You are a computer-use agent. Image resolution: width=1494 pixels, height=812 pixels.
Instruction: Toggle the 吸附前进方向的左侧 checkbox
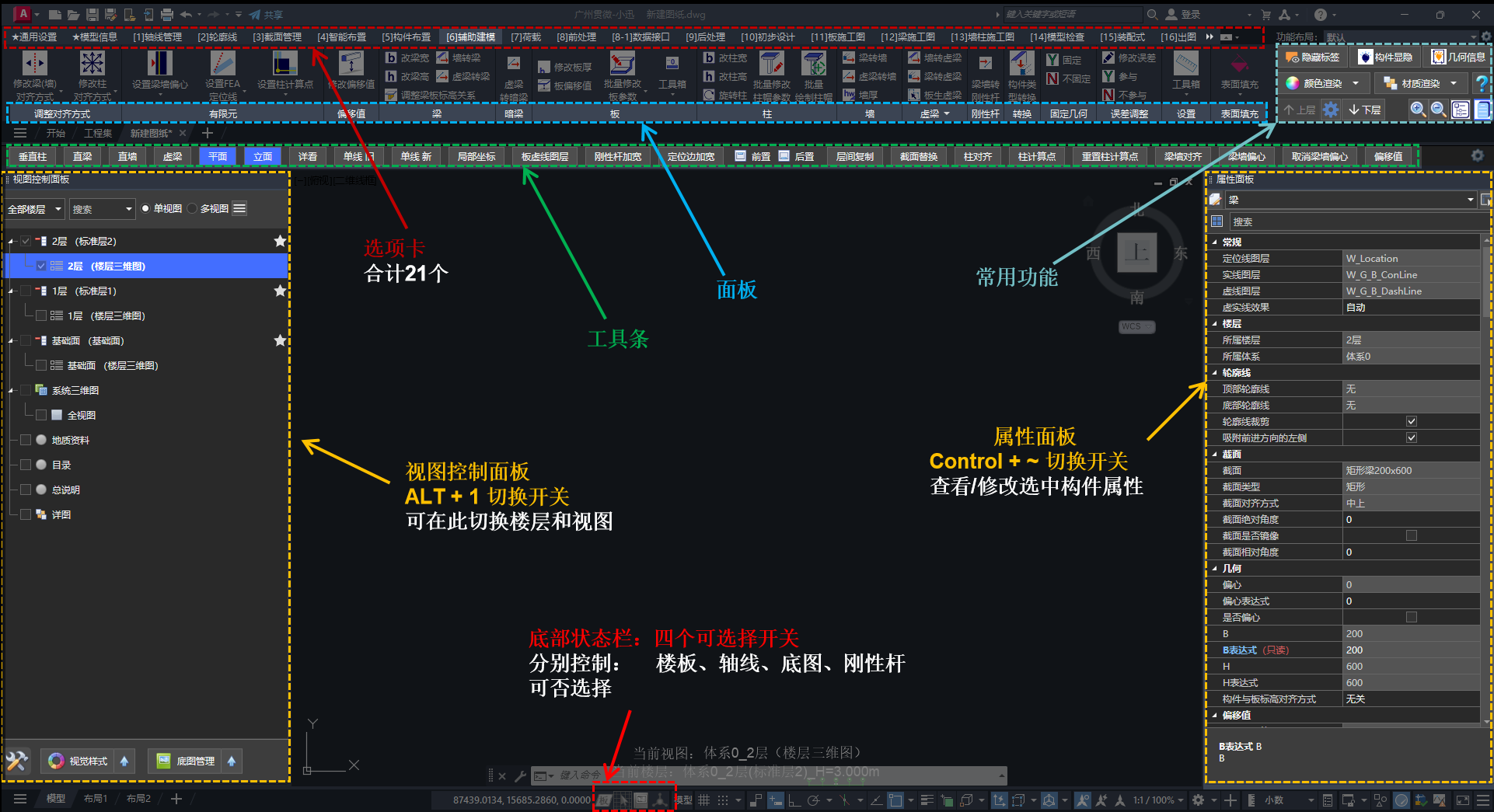[x=1412, y=437]
